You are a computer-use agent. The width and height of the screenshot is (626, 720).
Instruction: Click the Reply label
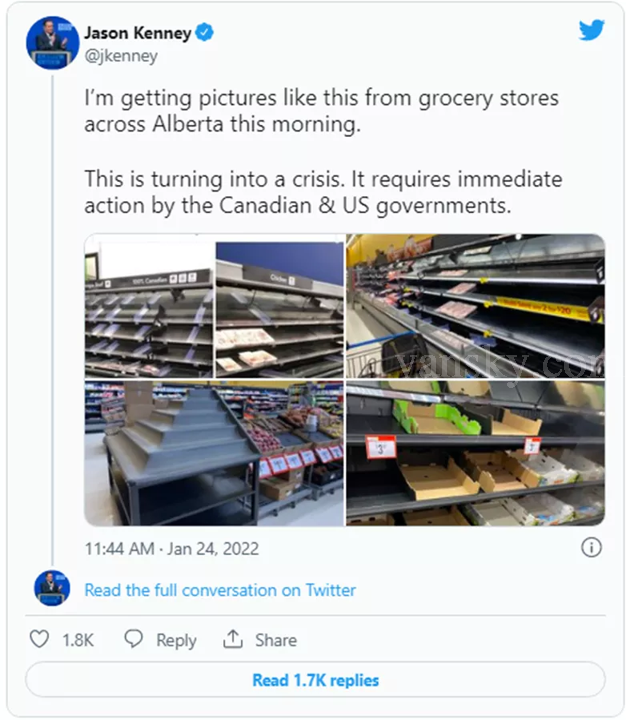click(176, 641)
